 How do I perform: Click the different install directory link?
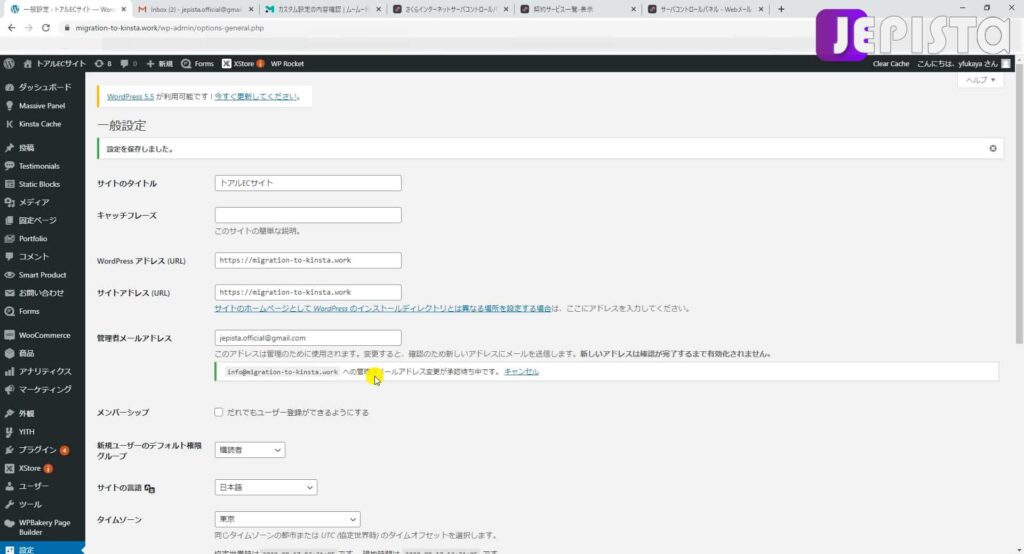point(383,308)
